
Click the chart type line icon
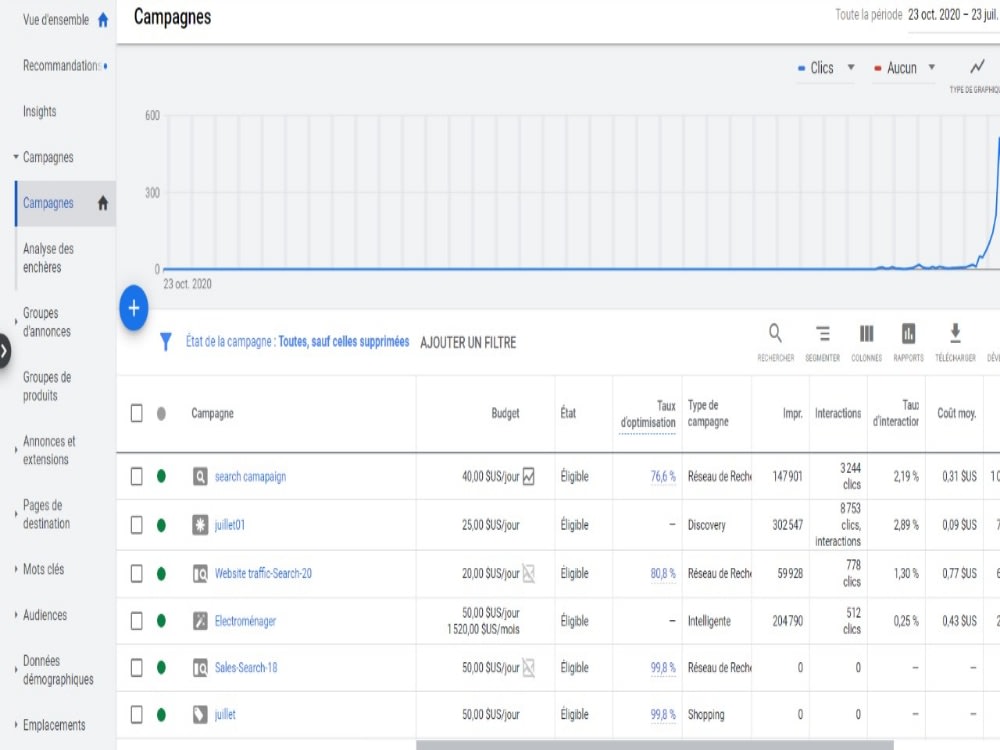click(x=977, y=67)
